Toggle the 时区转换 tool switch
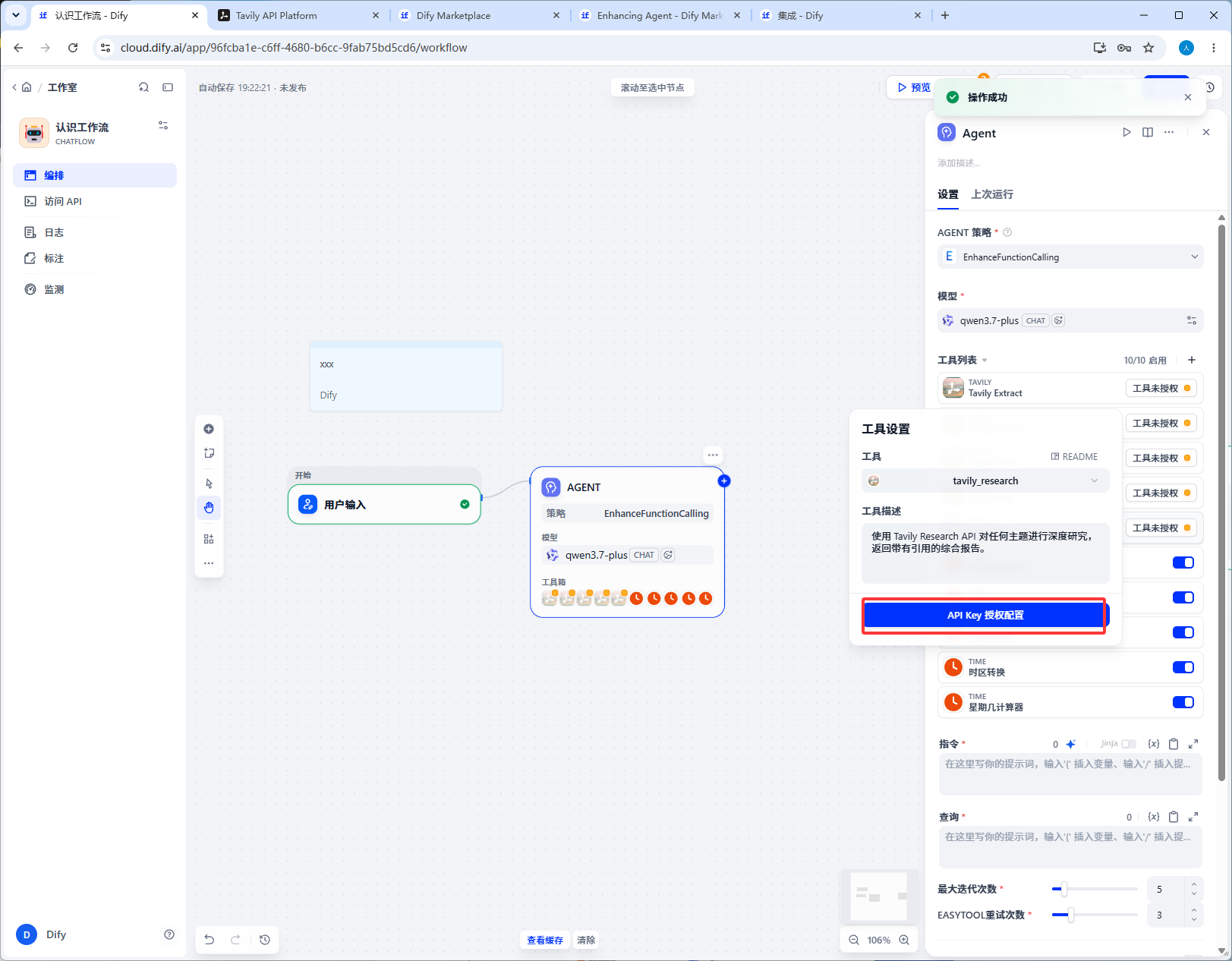Image resolution: width=1232 pixels, height=961 pixels. 1183,667
